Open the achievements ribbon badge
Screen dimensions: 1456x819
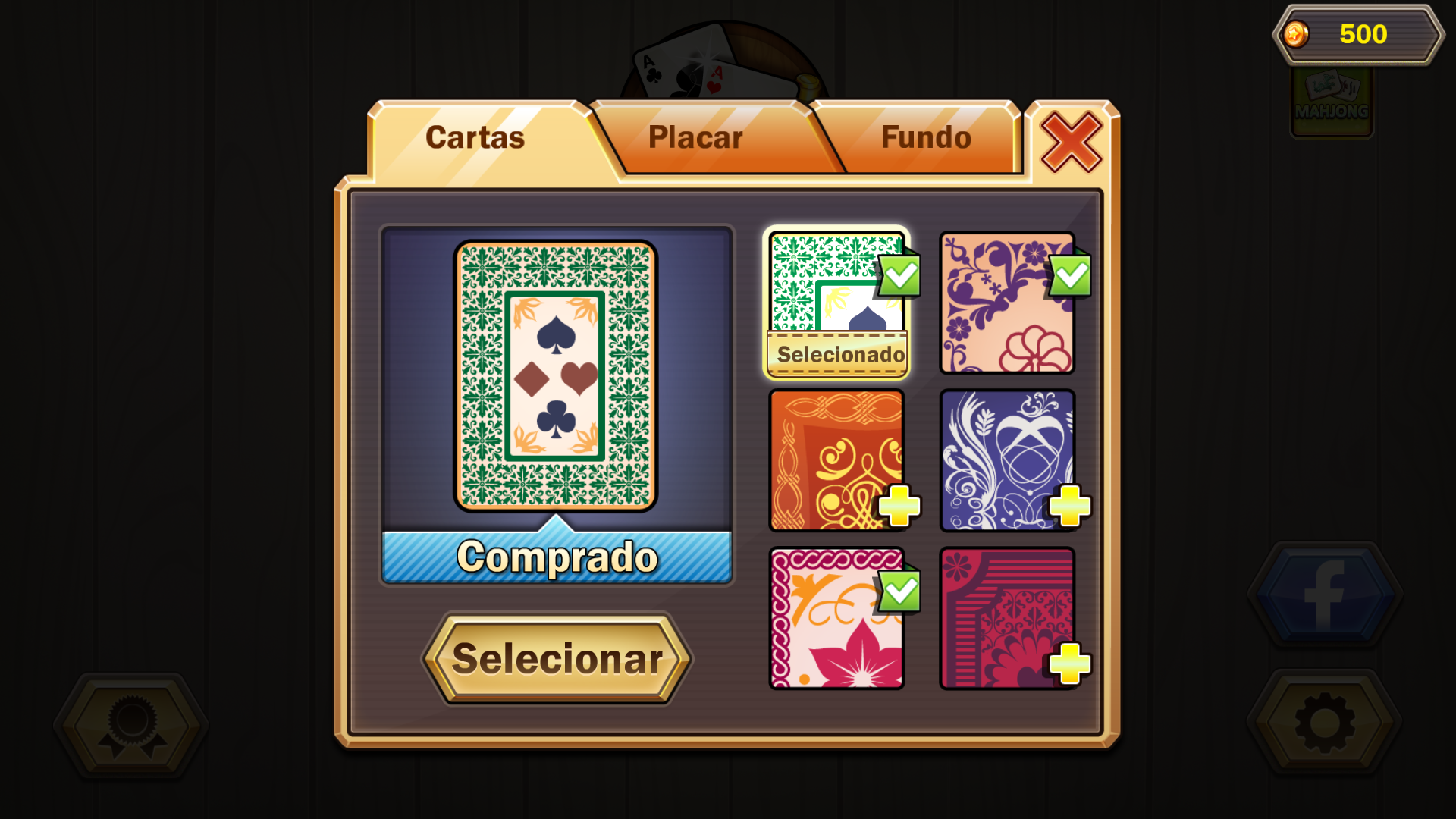tap(132, 726)
